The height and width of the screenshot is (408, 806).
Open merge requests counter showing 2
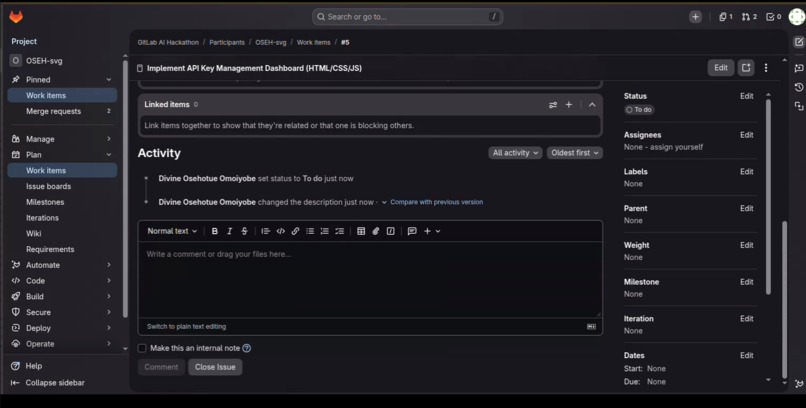749,17
